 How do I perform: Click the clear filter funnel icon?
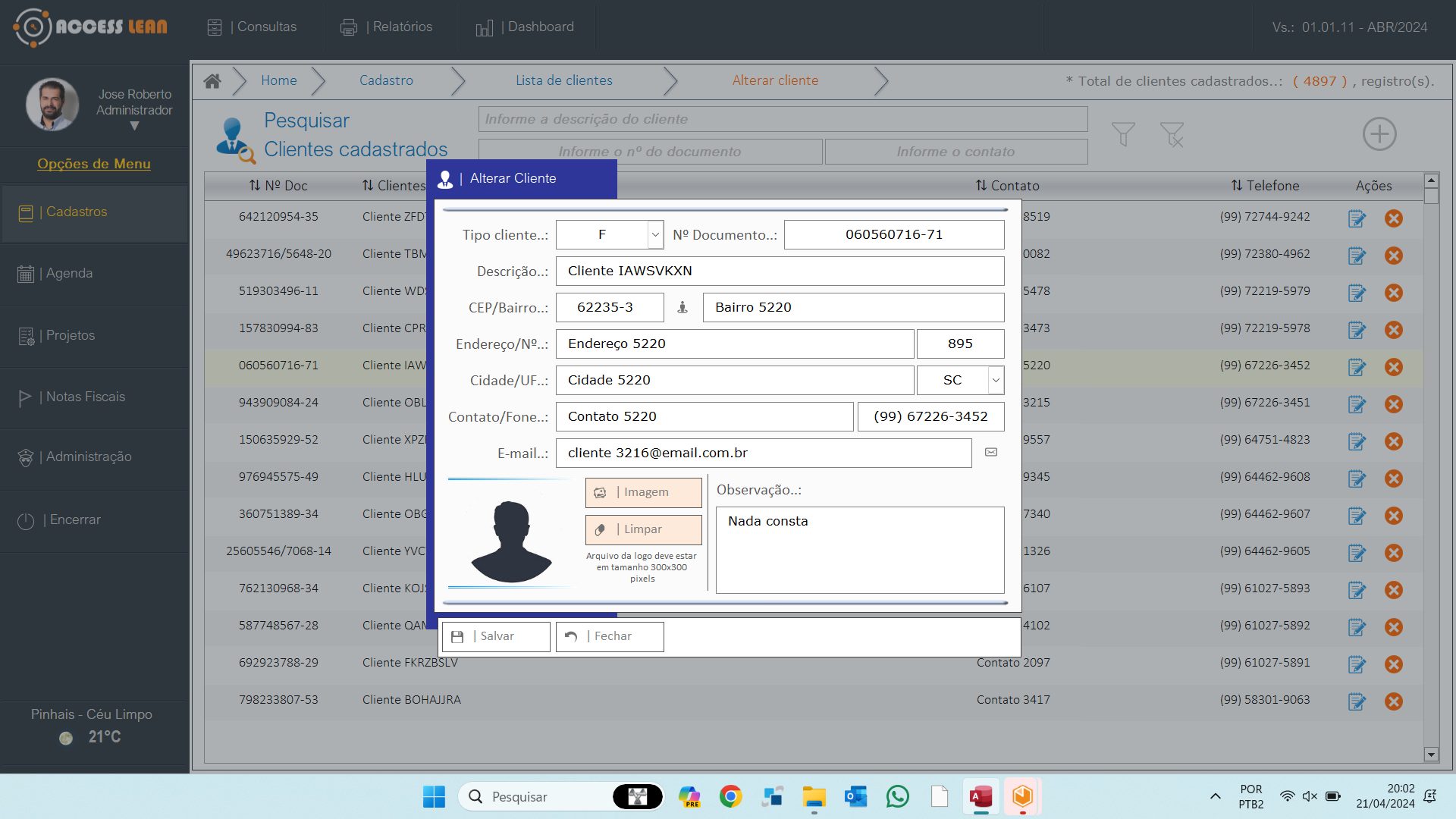click(1172, 134)
